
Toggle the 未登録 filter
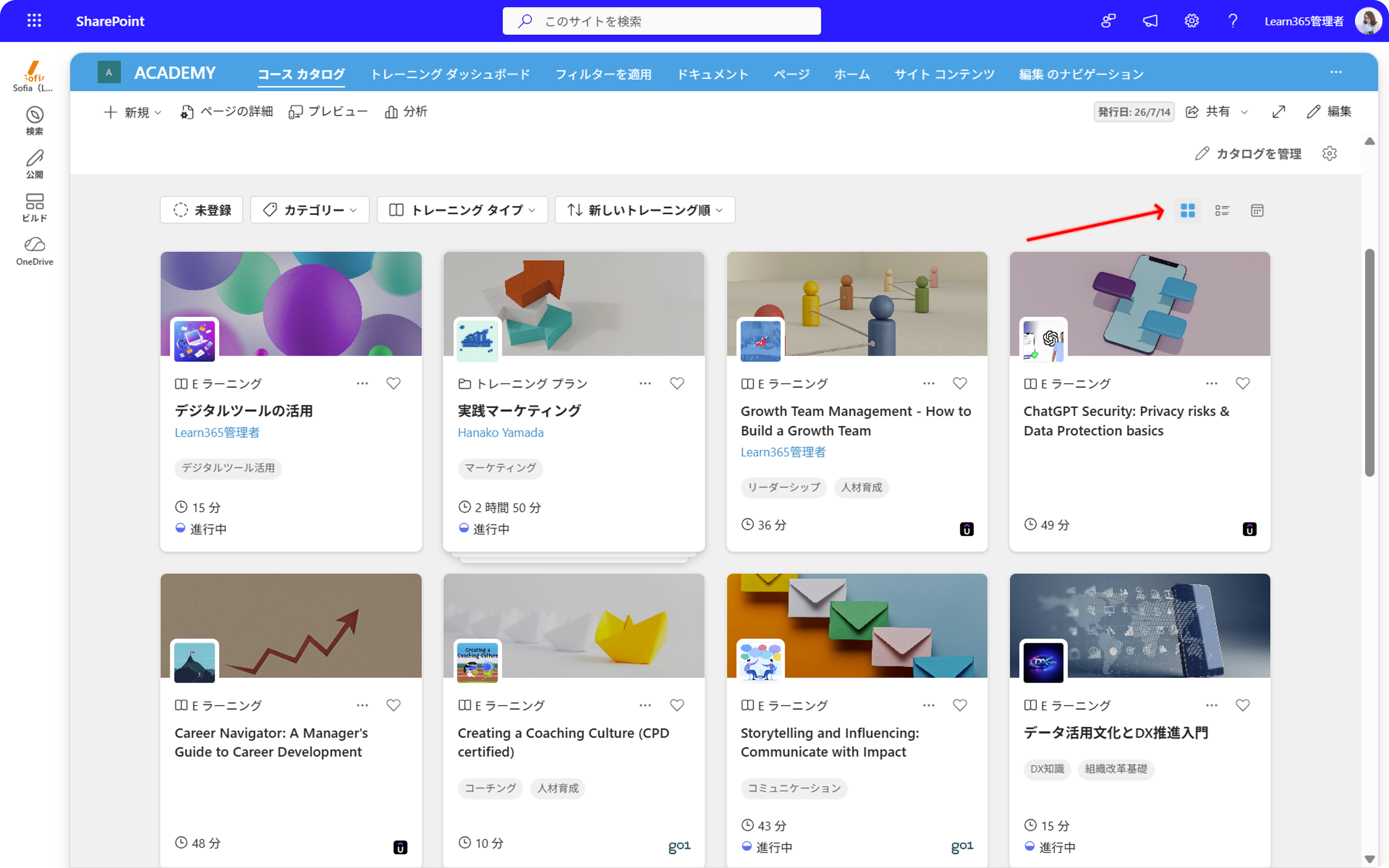[201, 210]
